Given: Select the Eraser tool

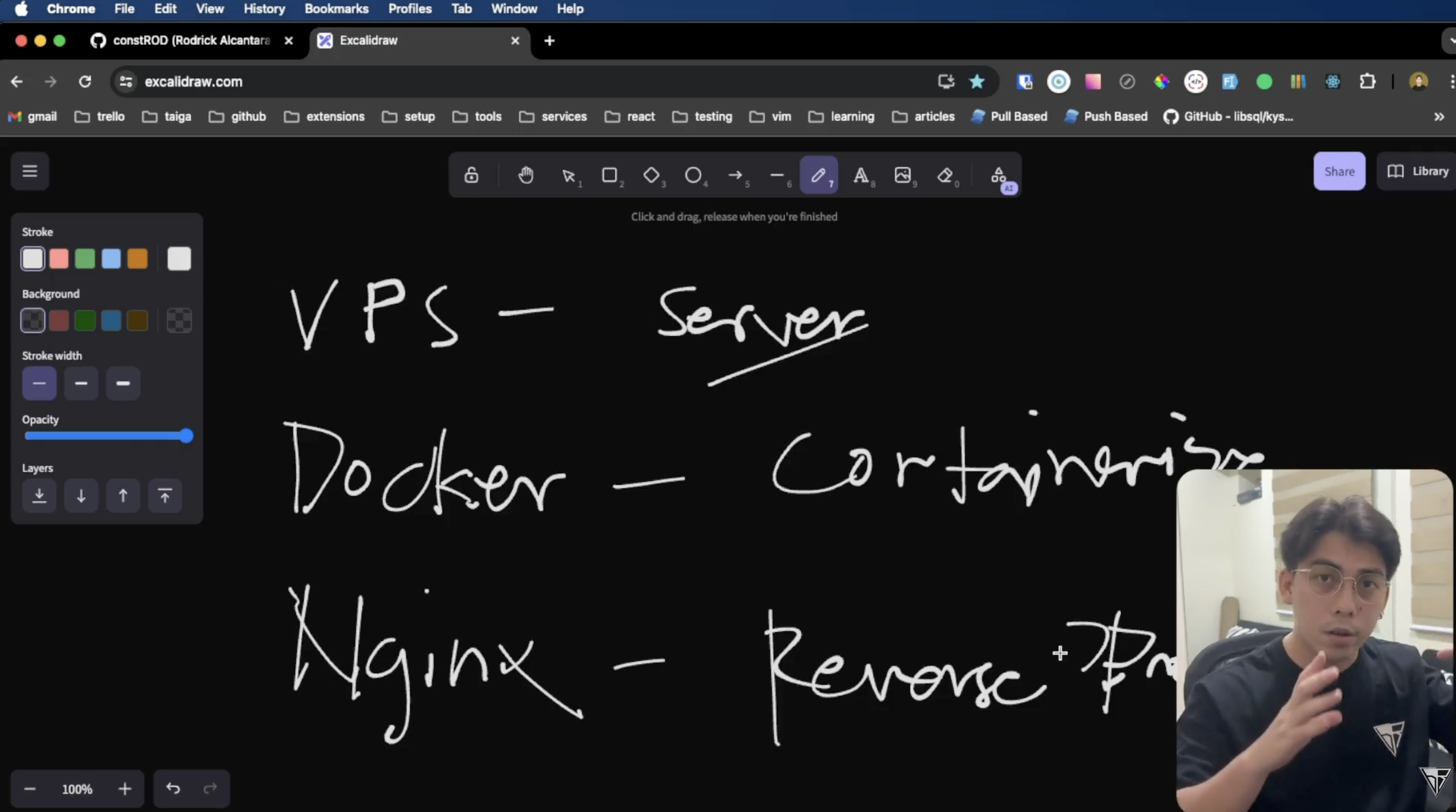Looking at the screenshot, I should pyautogui.click(x=946, y=175).
